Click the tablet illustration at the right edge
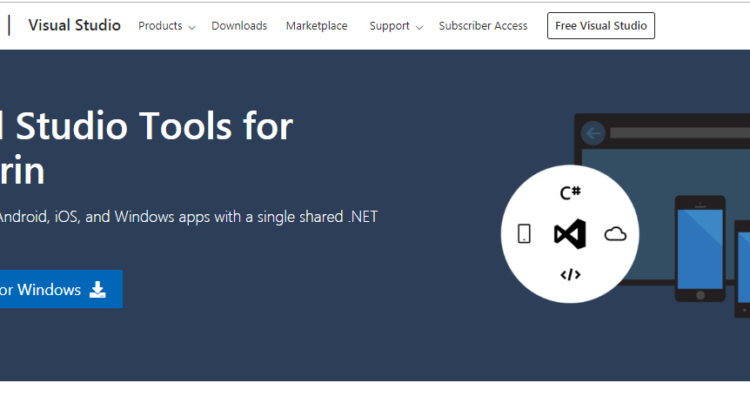 pyautogui.click(x=742, y=268)
